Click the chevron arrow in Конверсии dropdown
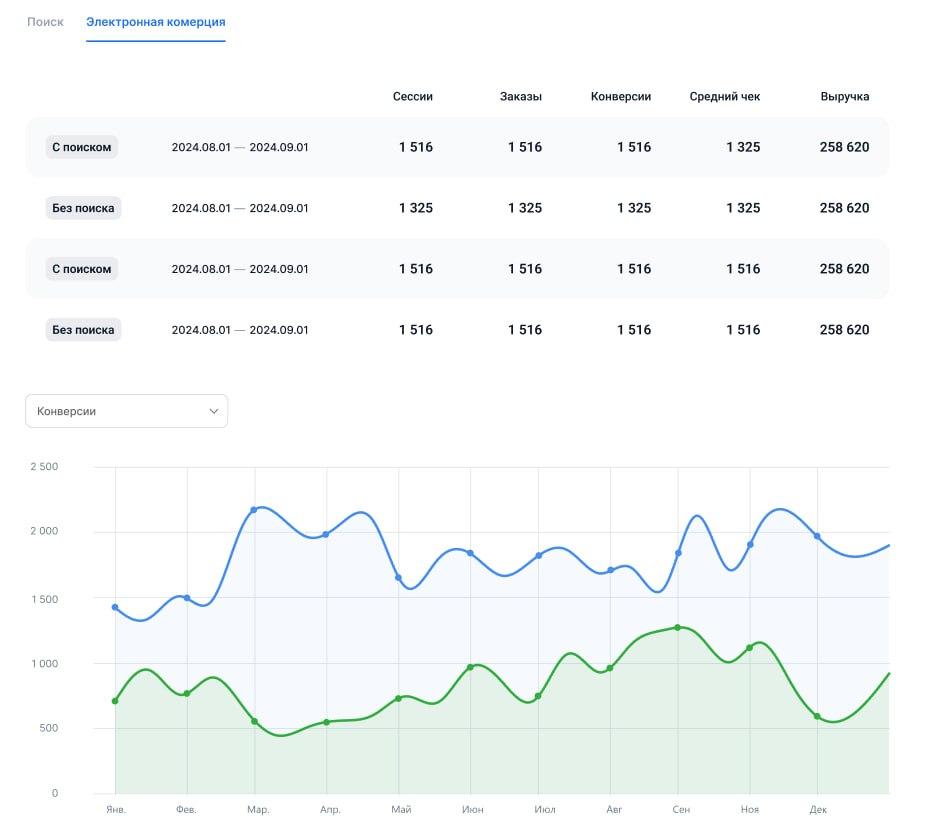 click(214, 411)
